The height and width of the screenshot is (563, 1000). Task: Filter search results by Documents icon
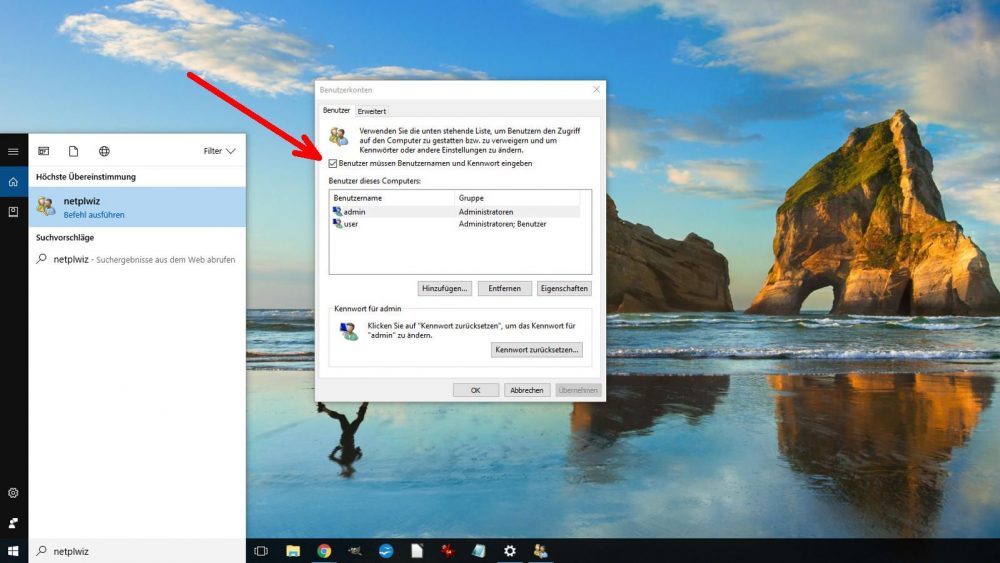(73, 151)
